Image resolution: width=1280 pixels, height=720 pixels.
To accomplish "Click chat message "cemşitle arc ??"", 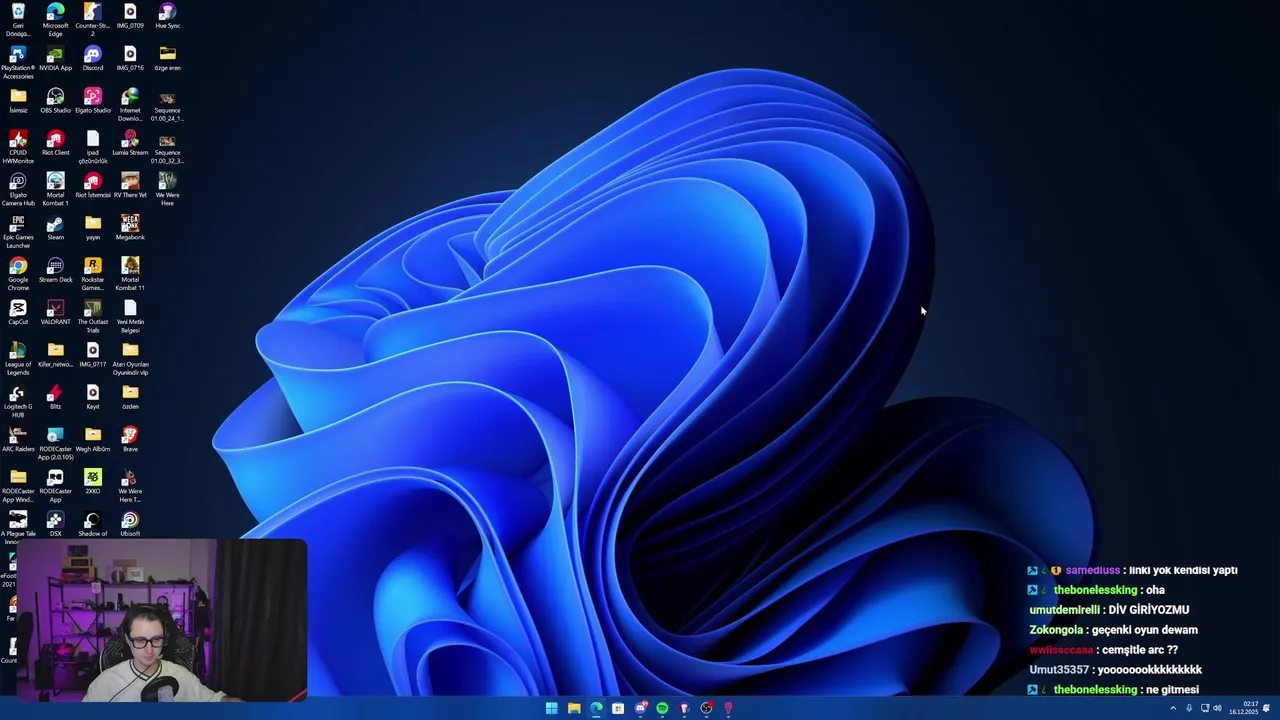I will [1140, 650].
